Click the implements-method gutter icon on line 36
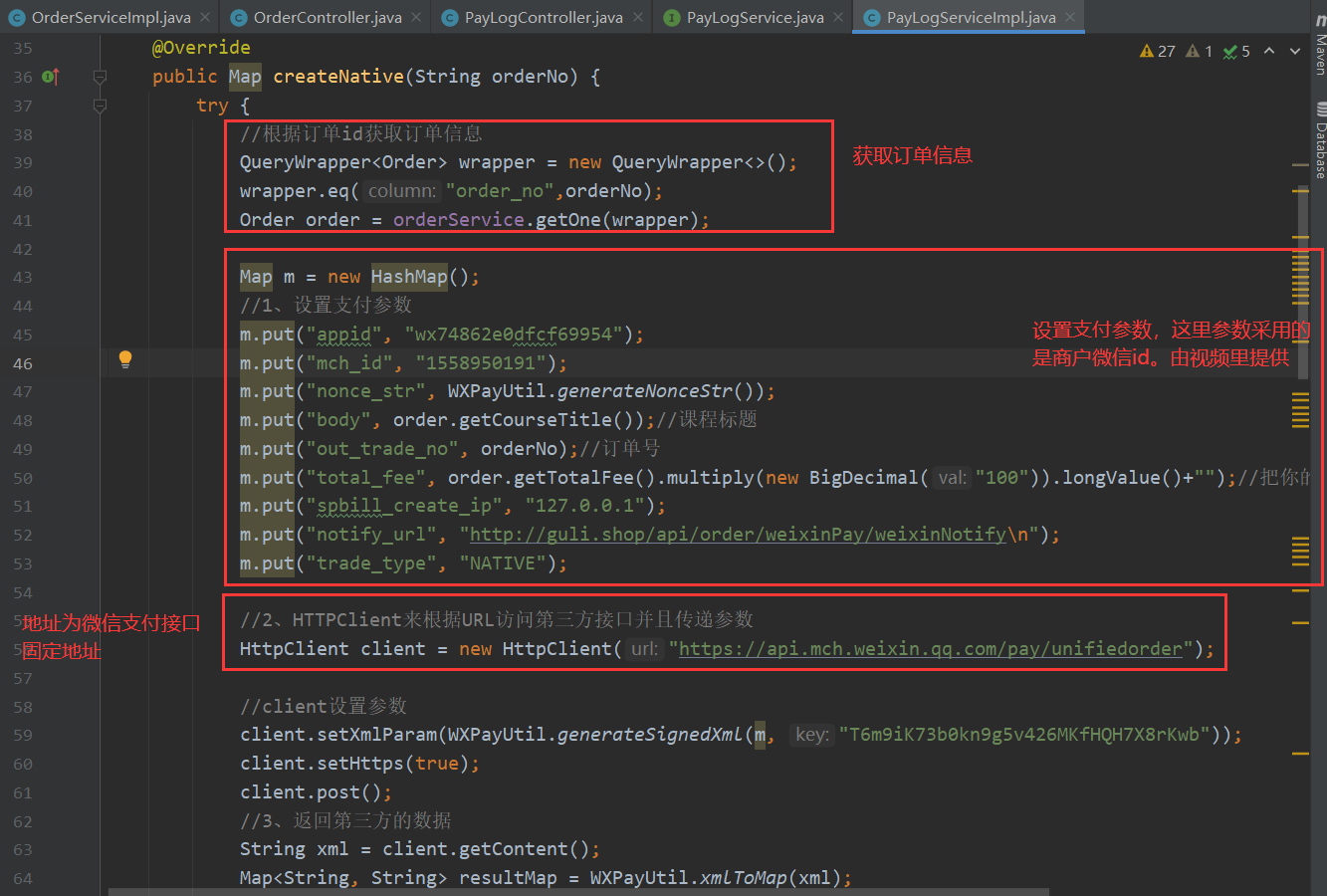Image resolution: width=1327 pixels, height=896 pixels. 51,77
